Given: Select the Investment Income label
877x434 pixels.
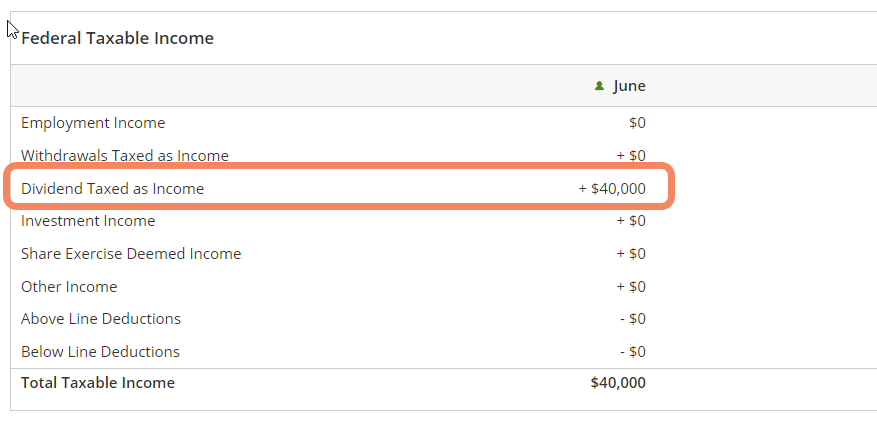Looking at the screenshot, I should 88,221.
